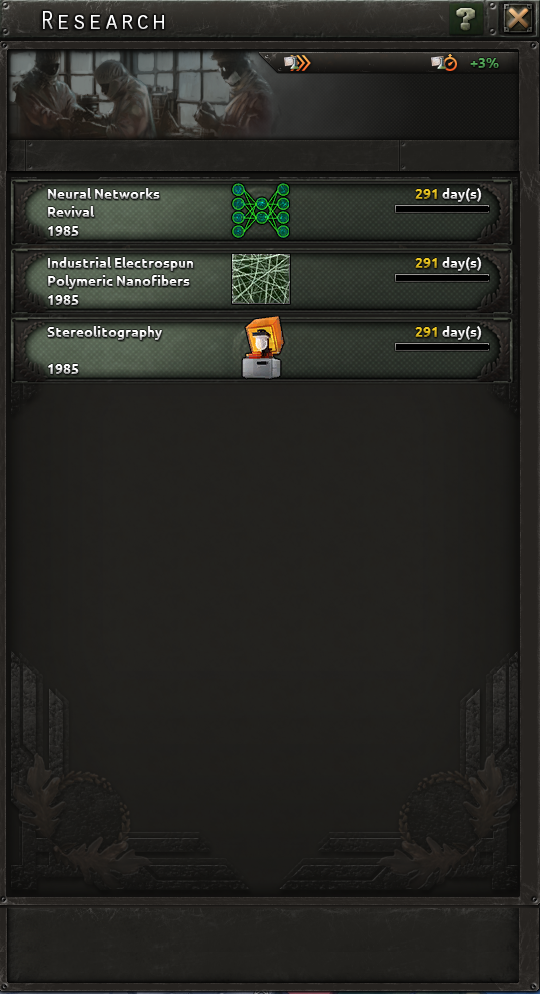Viewport: 540px width, 994px height.
Task: Select the Industrial Electrospun Polymeric Nanofibers title
Action: pyautogui.click(x=120, y=272)
